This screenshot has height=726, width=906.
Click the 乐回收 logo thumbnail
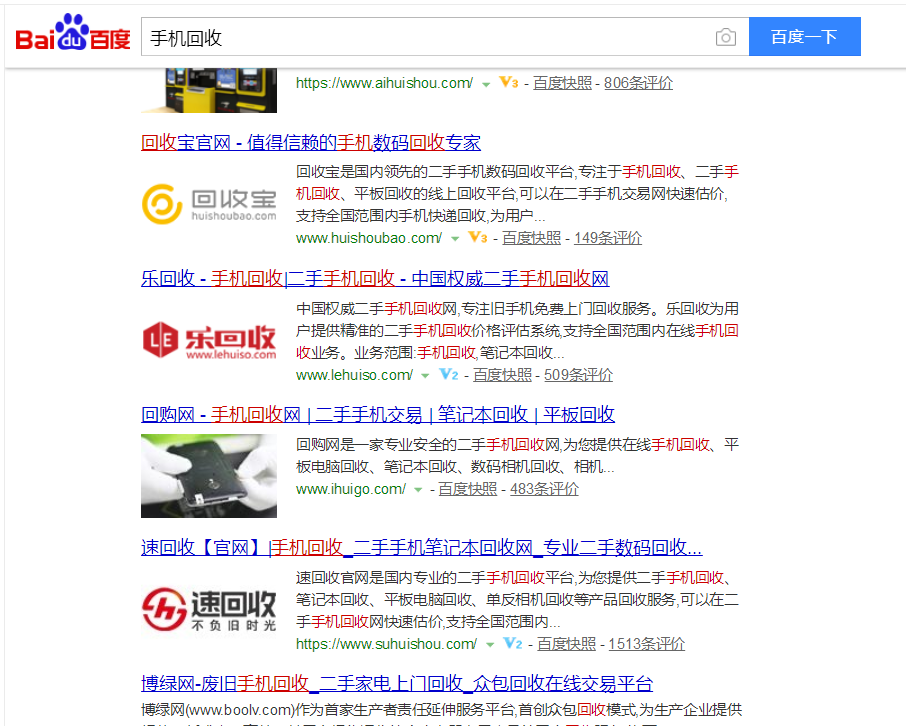coord(209,341)
